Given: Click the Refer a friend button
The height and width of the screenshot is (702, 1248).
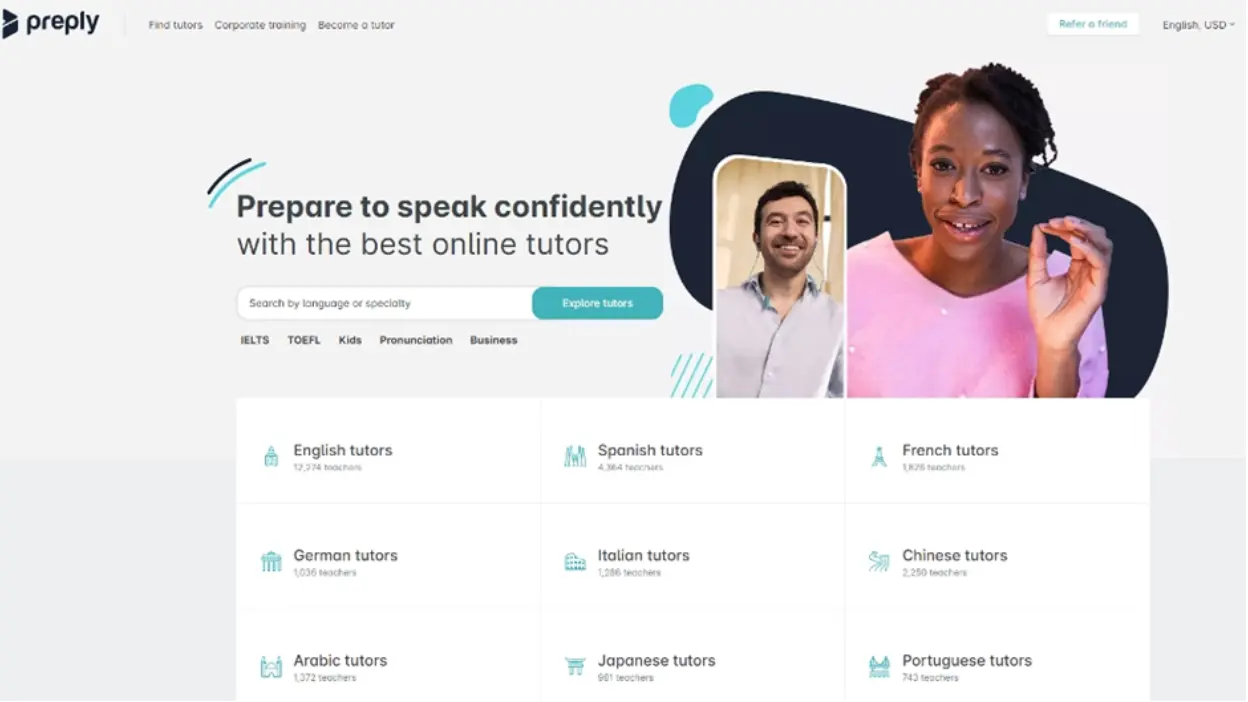Looking at the screenshot, I should [1093, 24].
